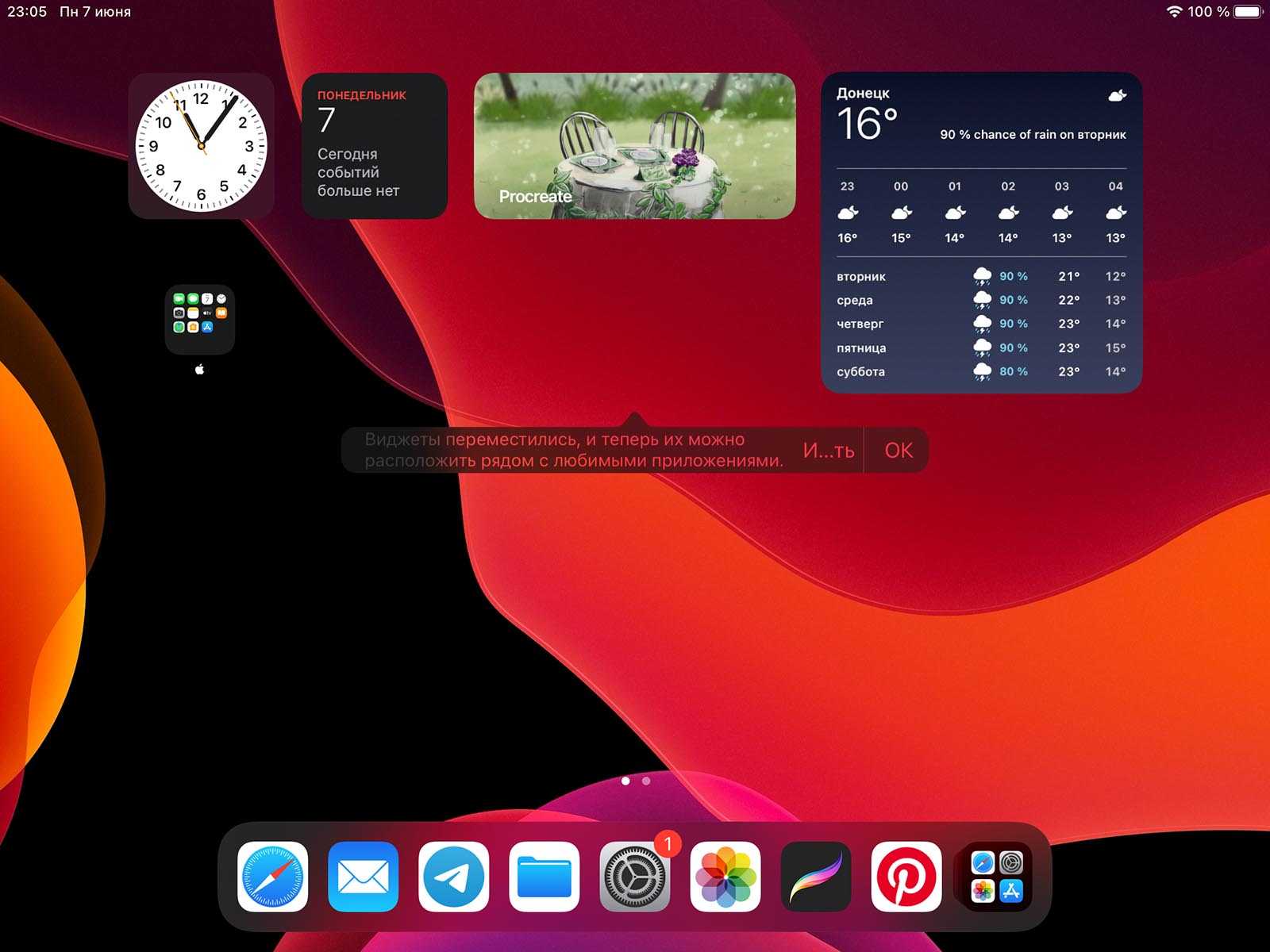Tap OK in the widgets tooltip

coord(898,451)
